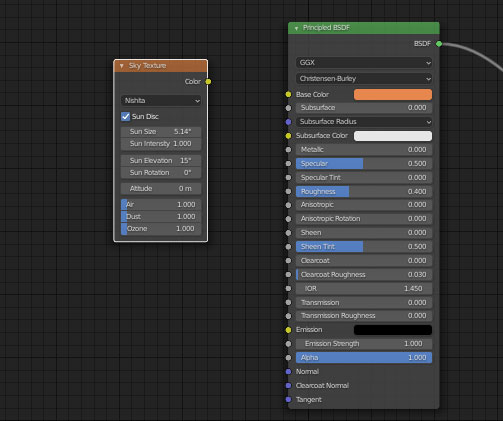Screen dimensions: 503x421
Task: Click the Specular slider at 0.500
Action: coord(364,164)
